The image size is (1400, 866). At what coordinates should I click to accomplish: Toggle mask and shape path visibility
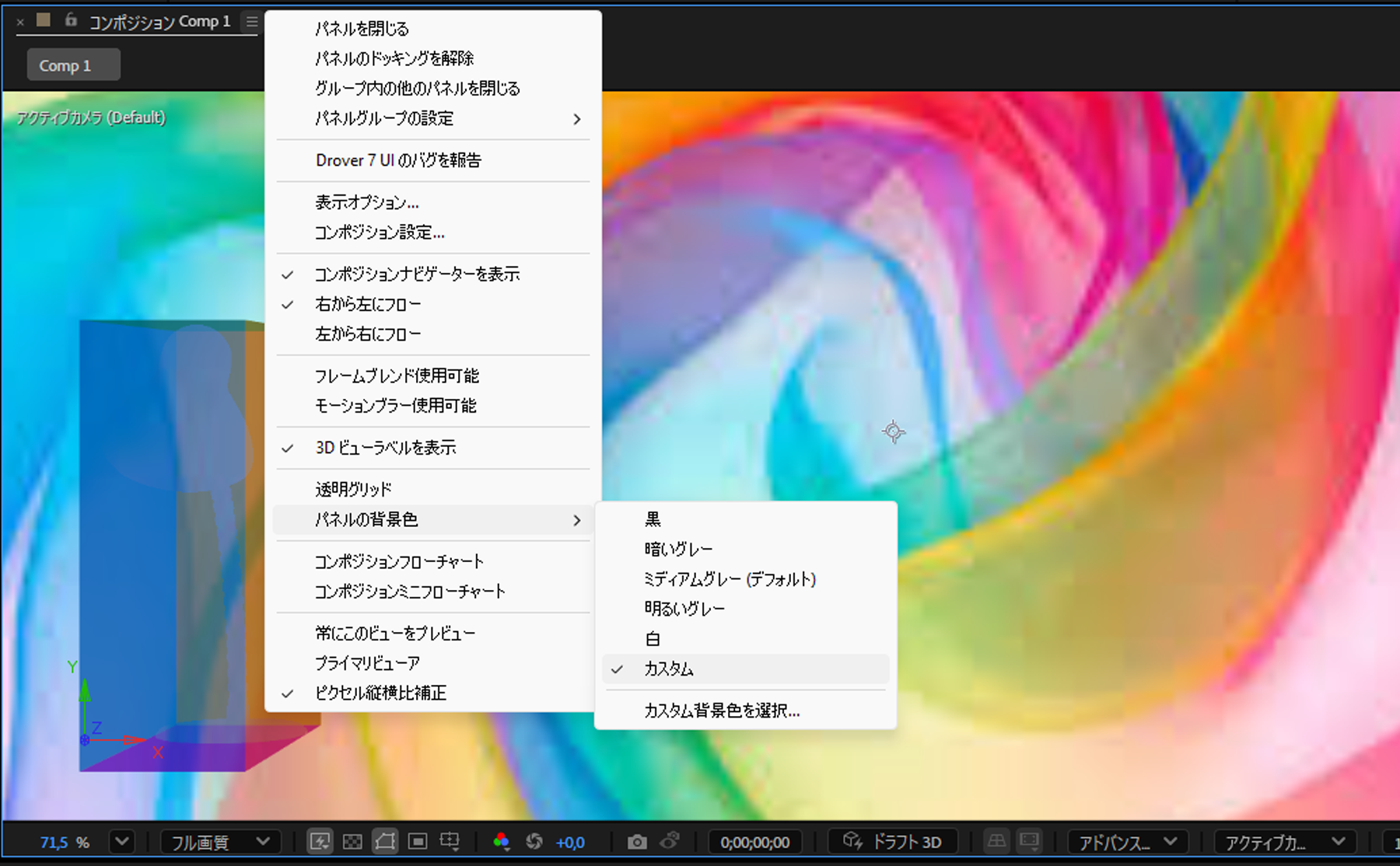pos(385,841)
